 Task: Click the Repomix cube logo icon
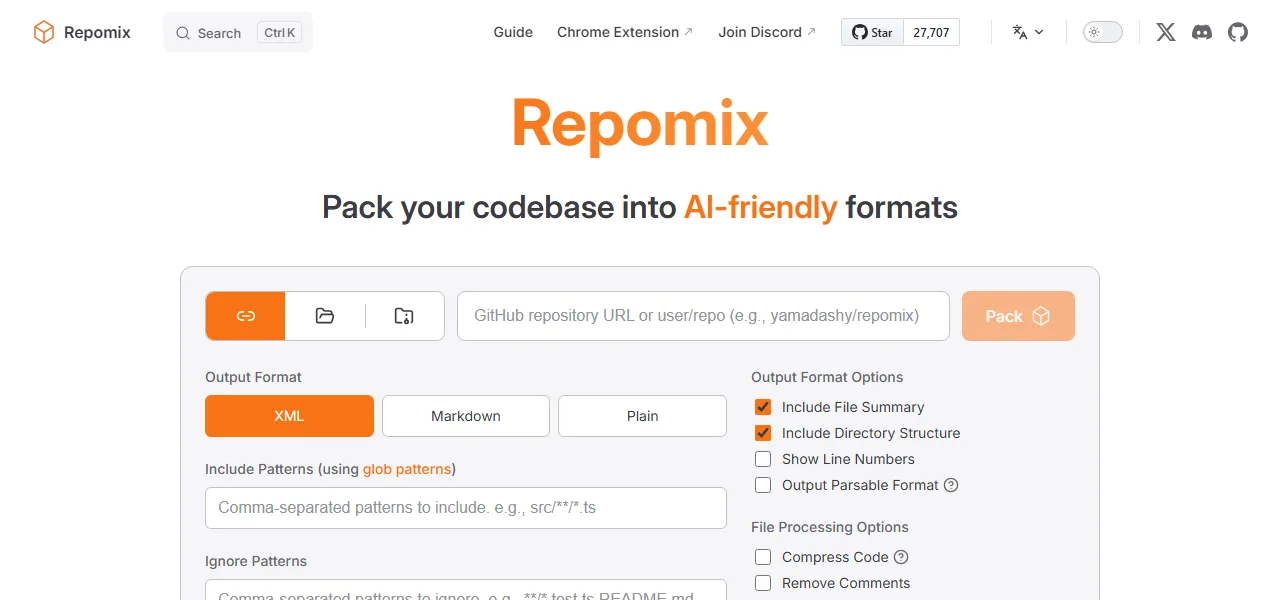[x=44, y=32]
